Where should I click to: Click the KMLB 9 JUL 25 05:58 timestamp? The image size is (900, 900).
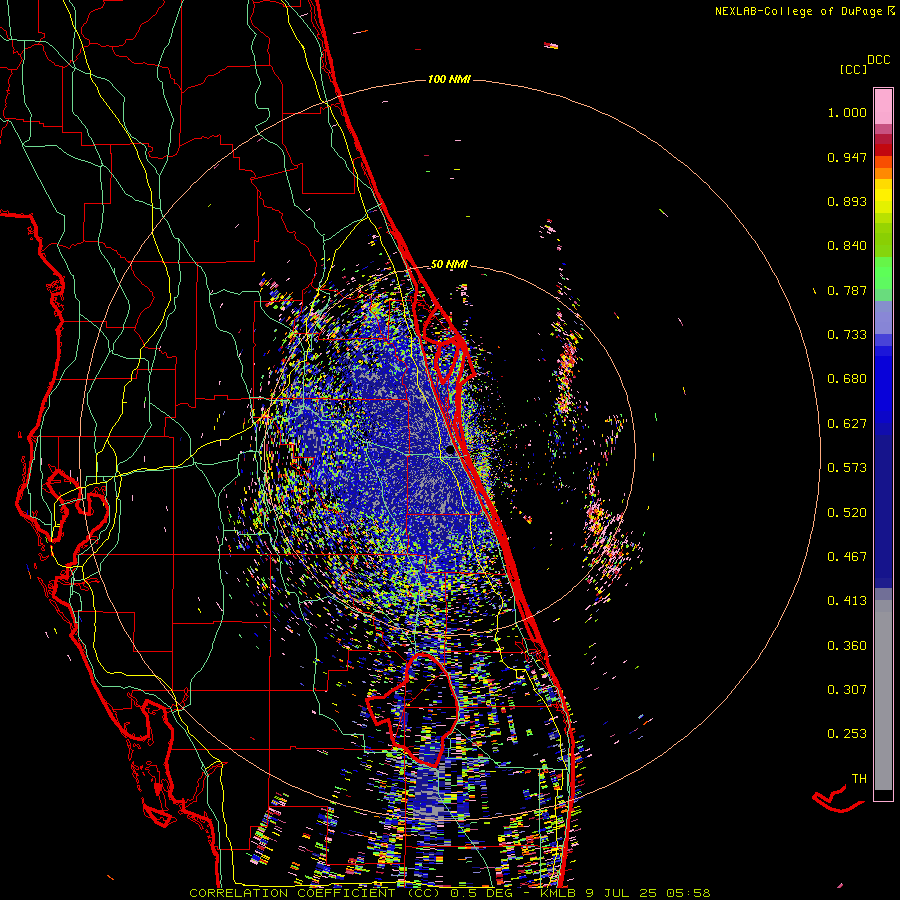point(625,893)
